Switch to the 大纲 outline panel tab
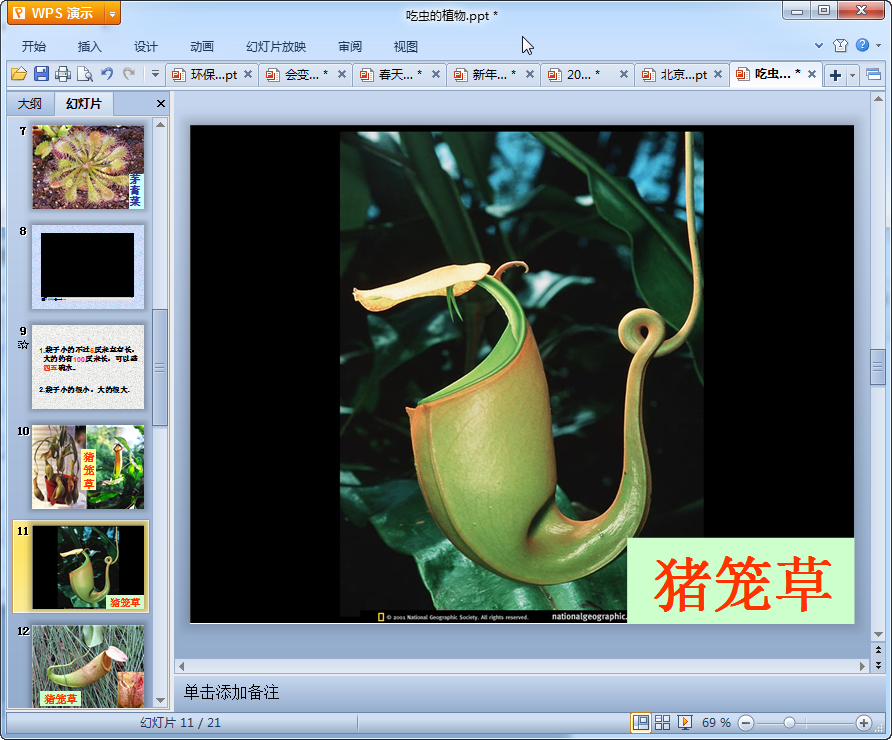 (x=30, y=104)
